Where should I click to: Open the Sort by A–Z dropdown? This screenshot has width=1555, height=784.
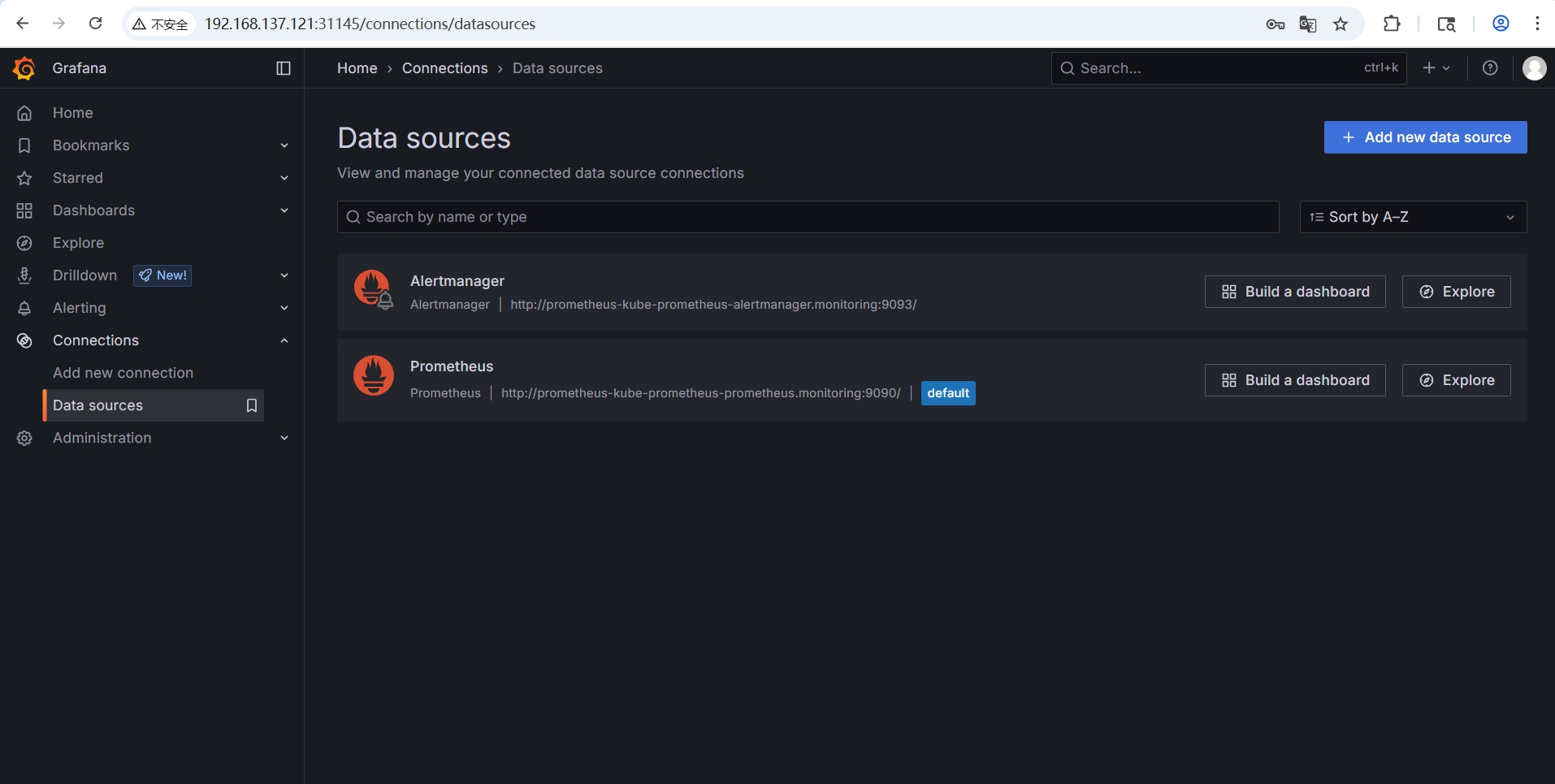(1413, 217)
